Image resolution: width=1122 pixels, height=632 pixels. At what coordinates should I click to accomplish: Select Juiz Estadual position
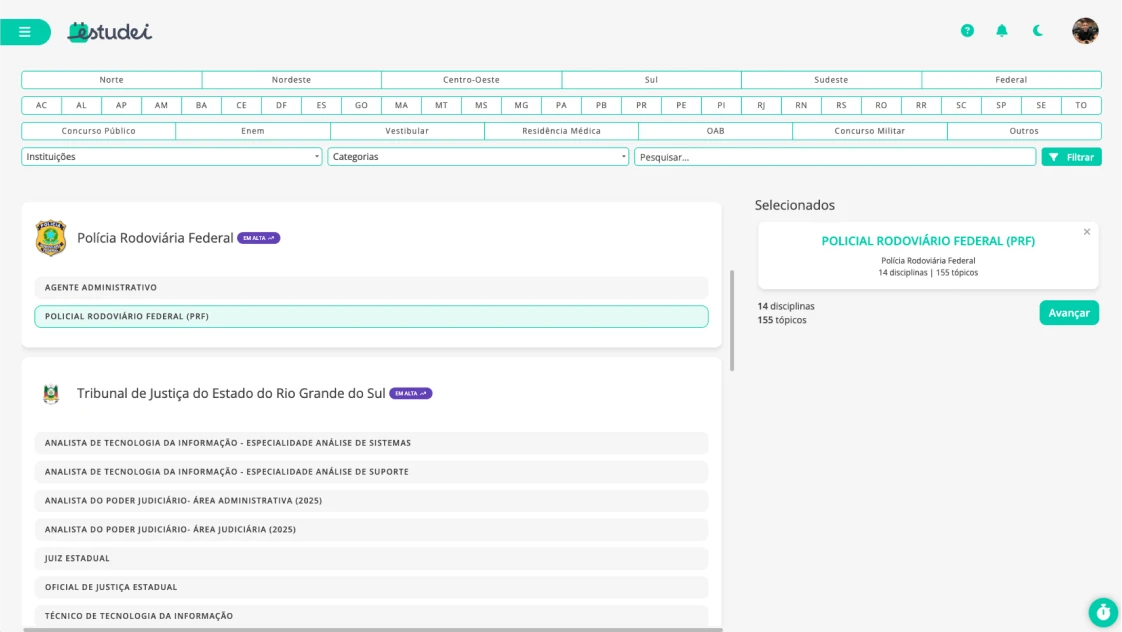coord(371,558)
